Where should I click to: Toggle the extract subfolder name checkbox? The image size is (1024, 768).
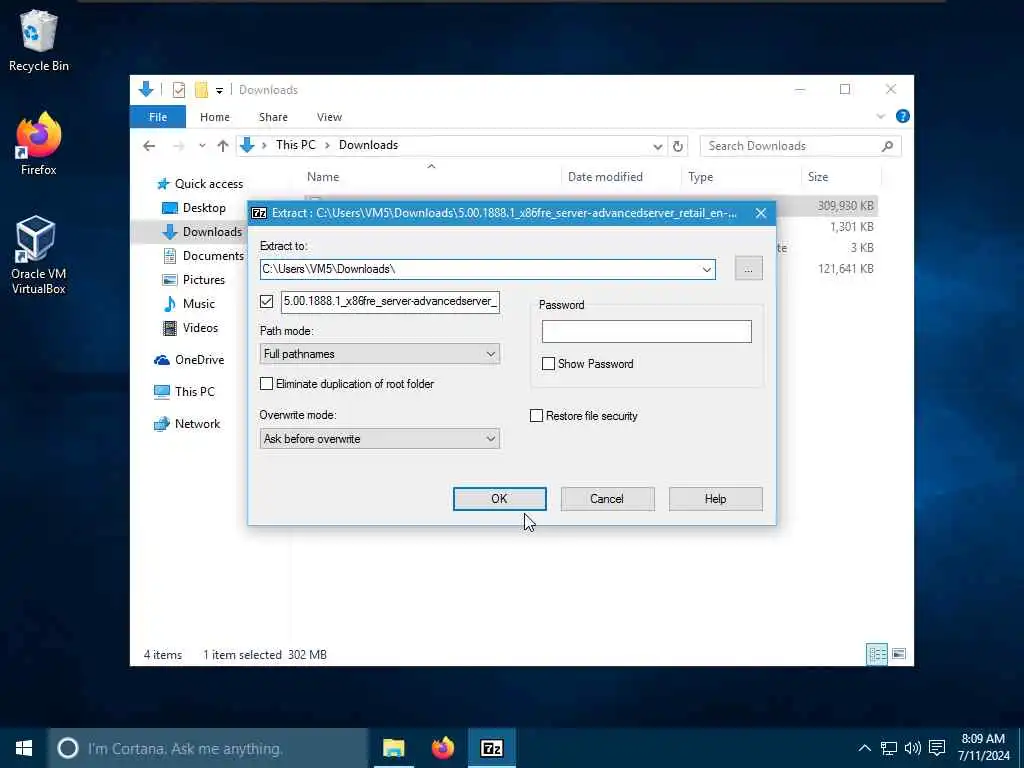tap(266, 302)
